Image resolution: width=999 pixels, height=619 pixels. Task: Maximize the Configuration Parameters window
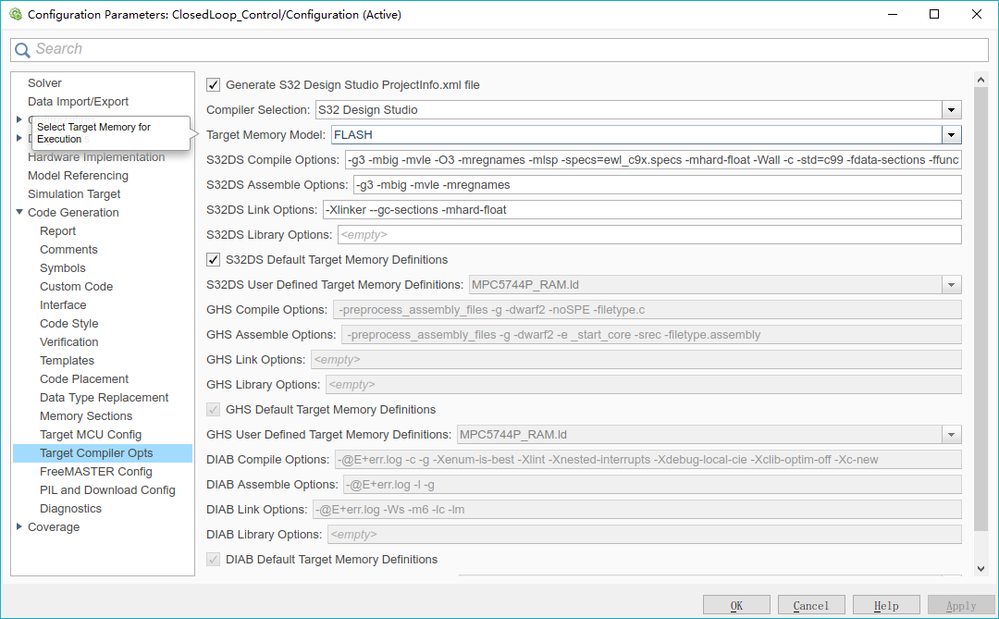(x=934, y=14)
